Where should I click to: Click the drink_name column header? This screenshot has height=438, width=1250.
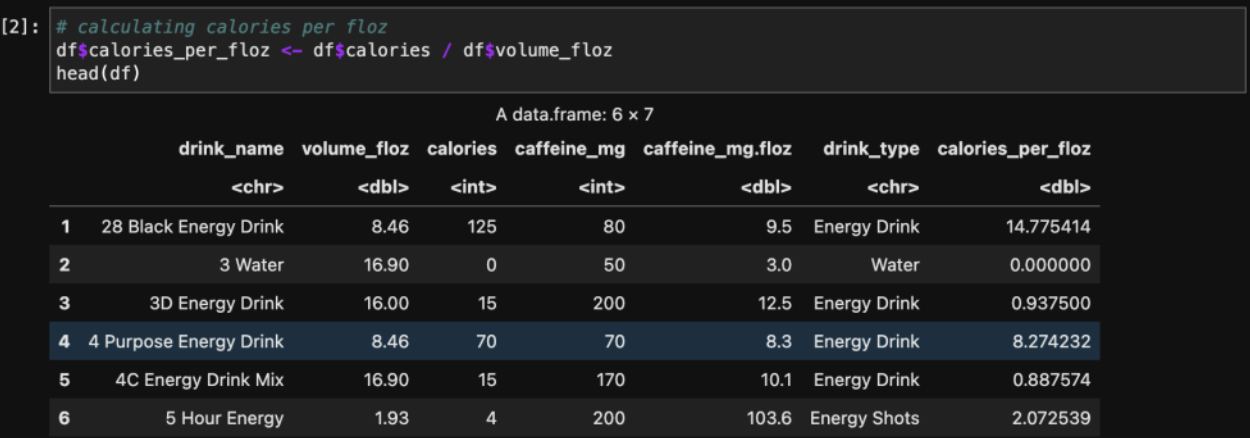[231, 150]
